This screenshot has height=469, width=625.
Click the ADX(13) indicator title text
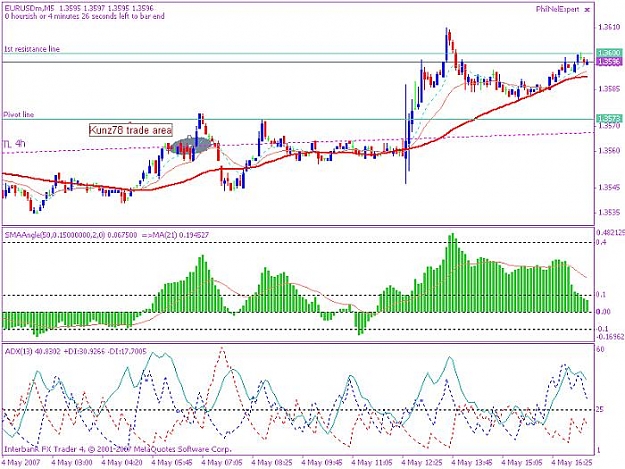(x=76, y=351)
